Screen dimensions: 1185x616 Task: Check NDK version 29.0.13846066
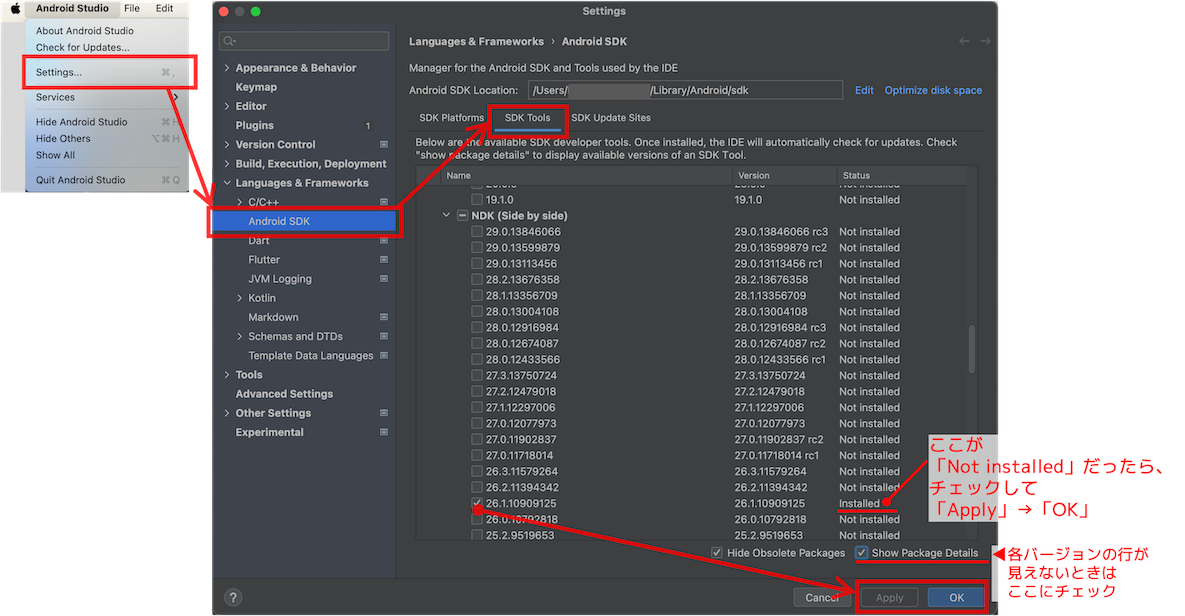[x=477, y=231]
